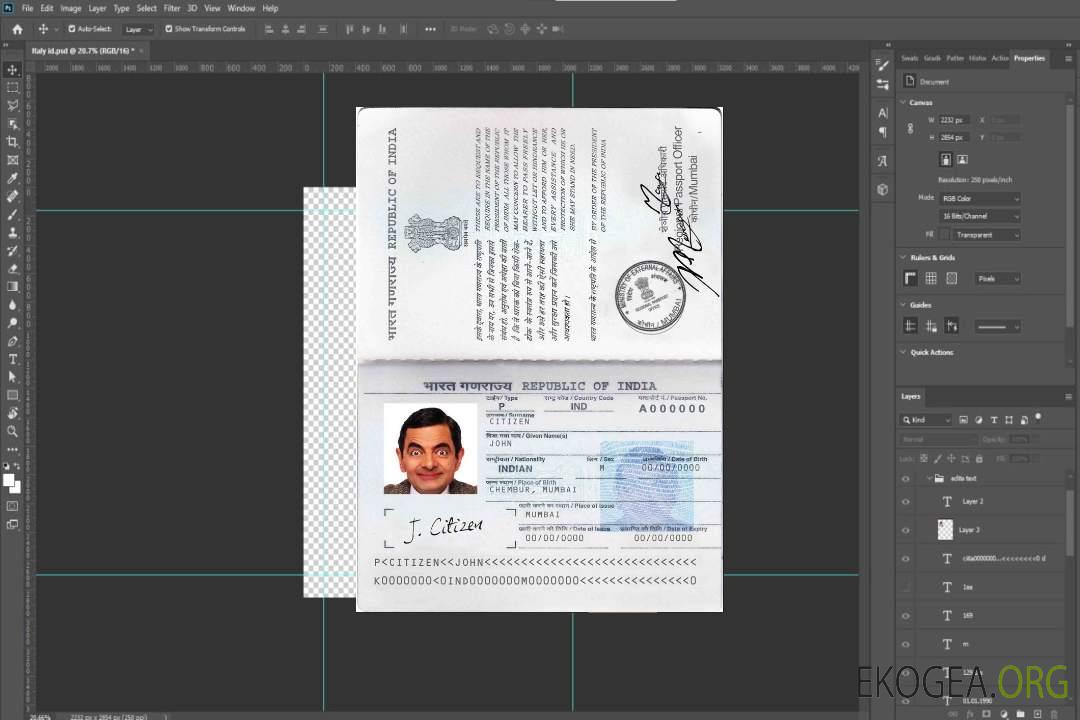
Task: Toggle visibility of the 169 layer
Action: pyautogui.click(x=906, y=616)
